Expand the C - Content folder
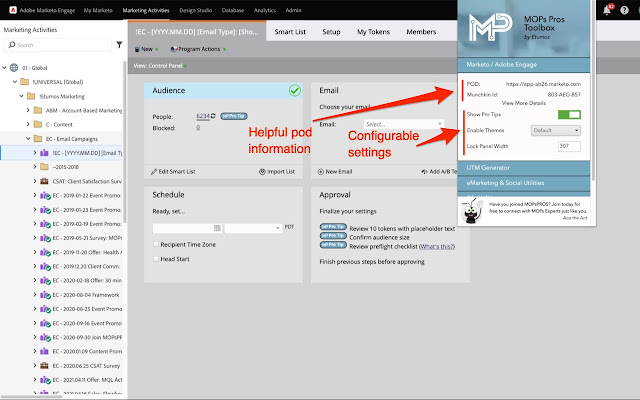The width and height of the screenshot is (640, 400). tap(28, 124)
